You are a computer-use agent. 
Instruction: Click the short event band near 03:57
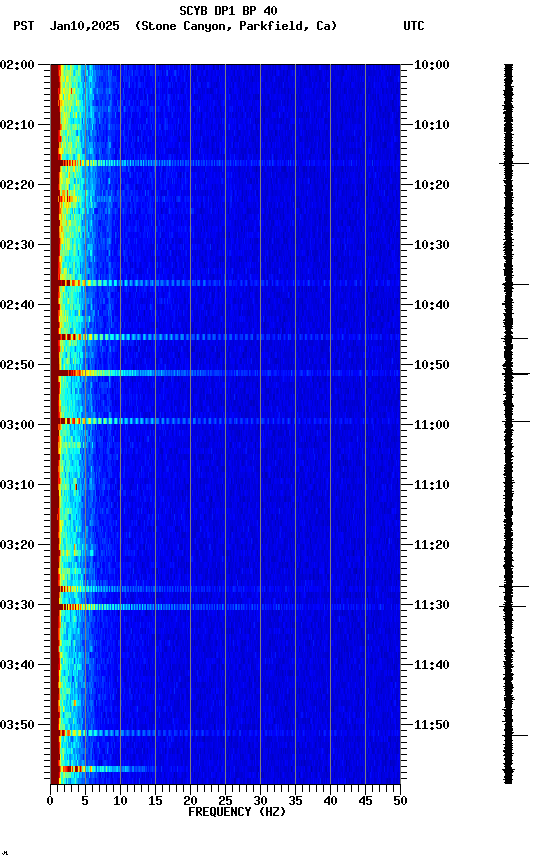tap(107, 769)
